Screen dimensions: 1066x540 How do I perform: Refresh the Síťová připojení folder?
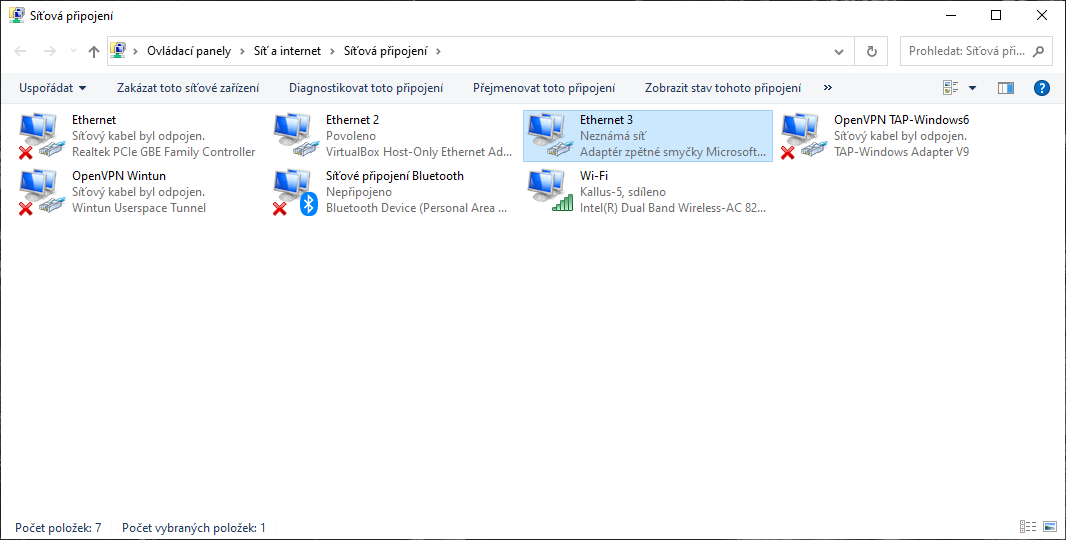point(872,51)
